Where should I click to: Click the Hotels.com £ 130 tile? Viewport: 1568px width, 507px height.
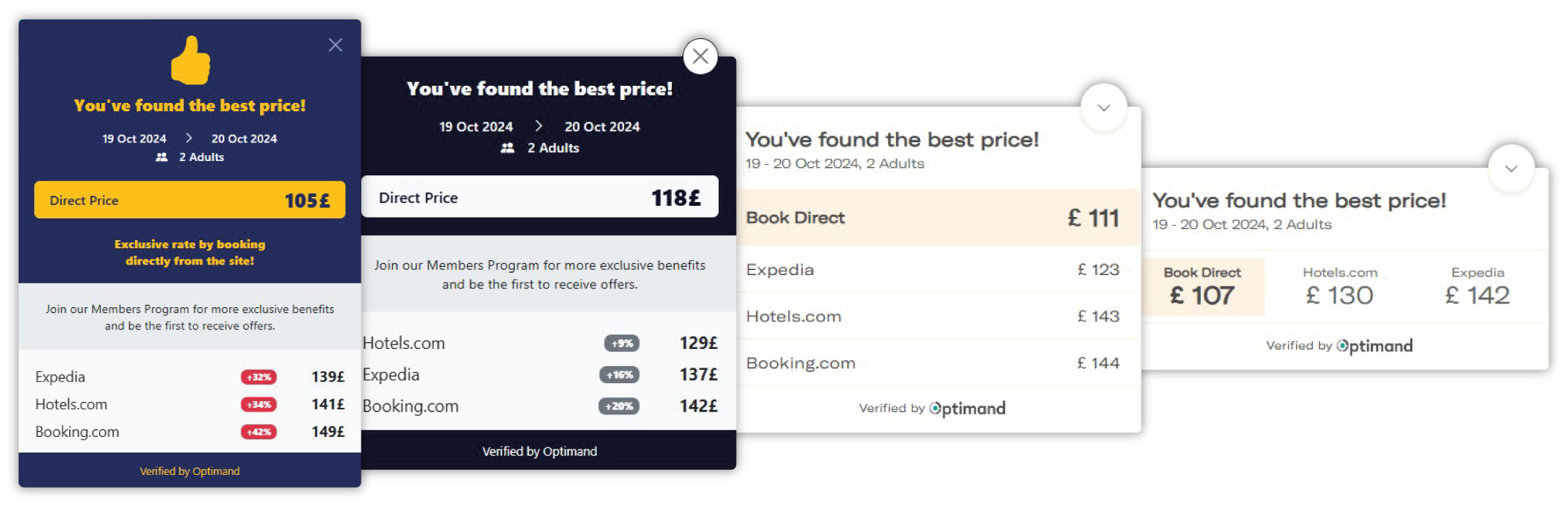point(1339,287)
